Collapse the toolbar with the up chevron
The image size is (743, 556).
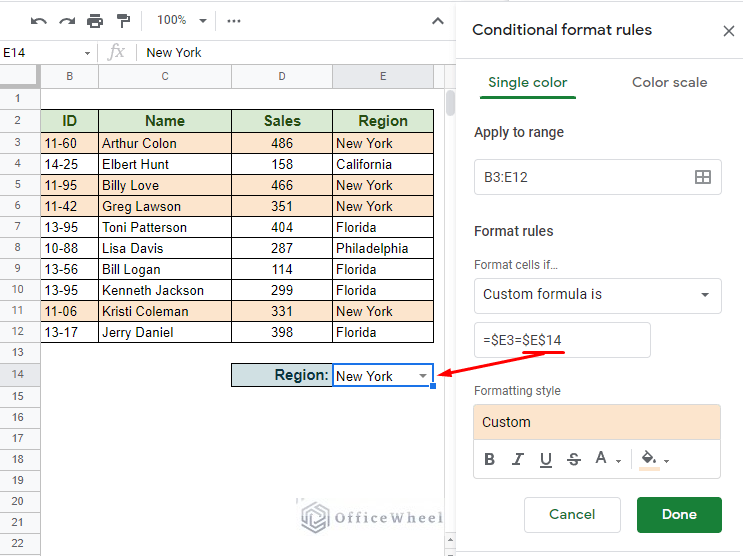pos(437,20)
